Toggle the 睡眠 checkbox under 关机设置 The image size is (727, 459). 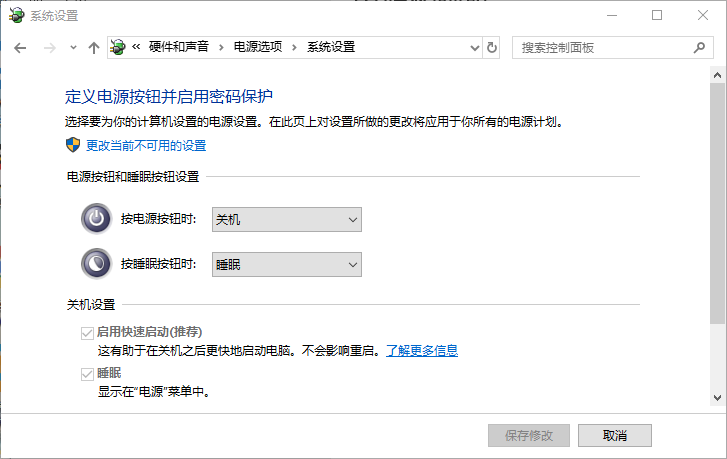(x=87, y=373)
